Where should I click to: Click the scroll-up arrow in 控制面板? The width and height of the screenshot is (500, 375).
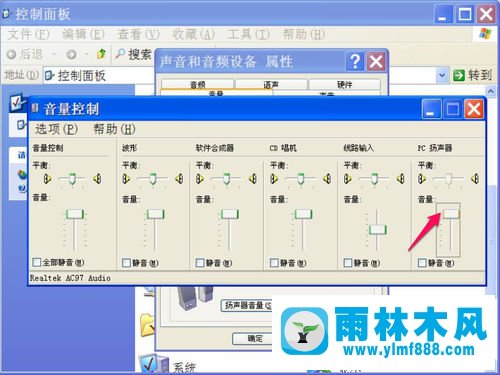(x=491, y=91)
